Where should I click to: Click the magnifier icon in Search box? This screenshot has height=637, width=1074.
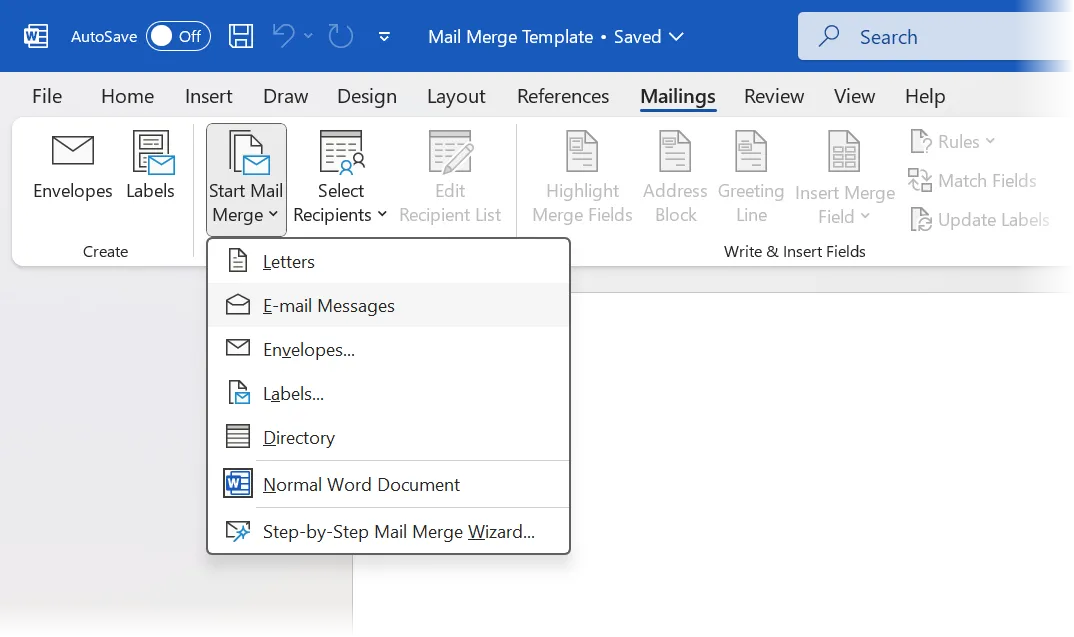click(829, 36)
